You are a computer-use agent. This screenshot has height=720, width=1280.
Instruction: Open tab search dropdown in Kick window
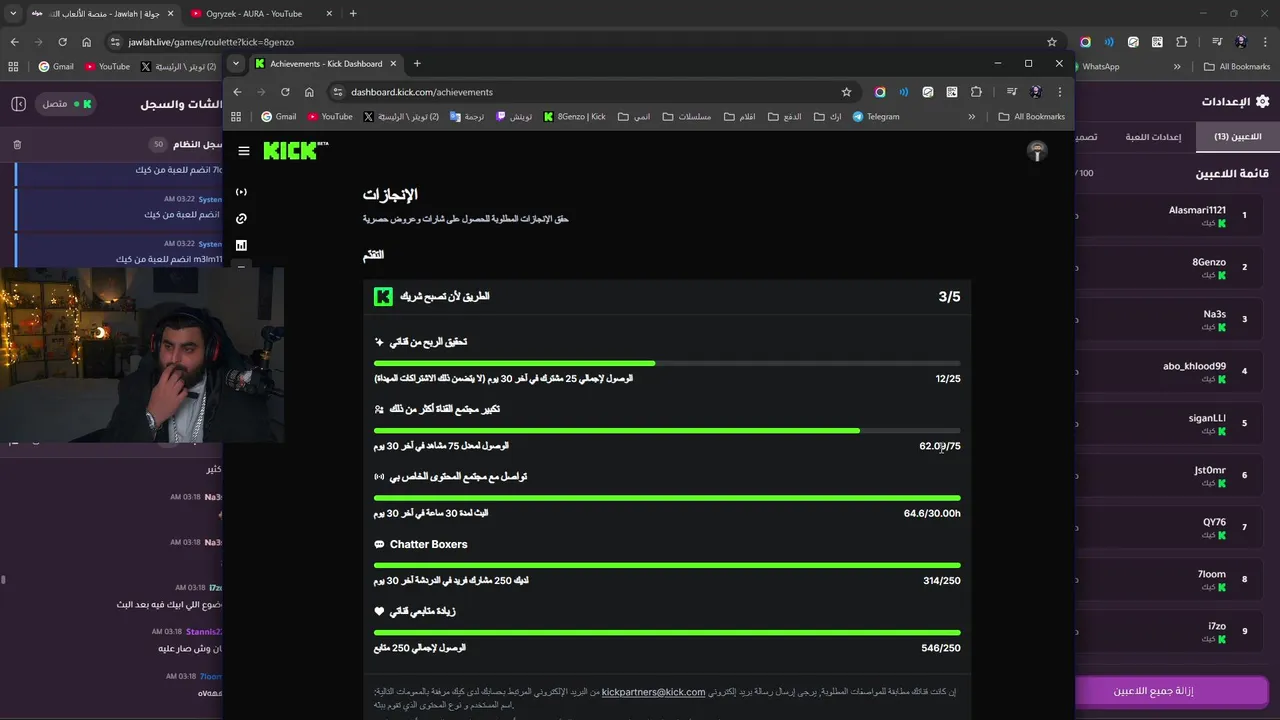pos(236,63)
